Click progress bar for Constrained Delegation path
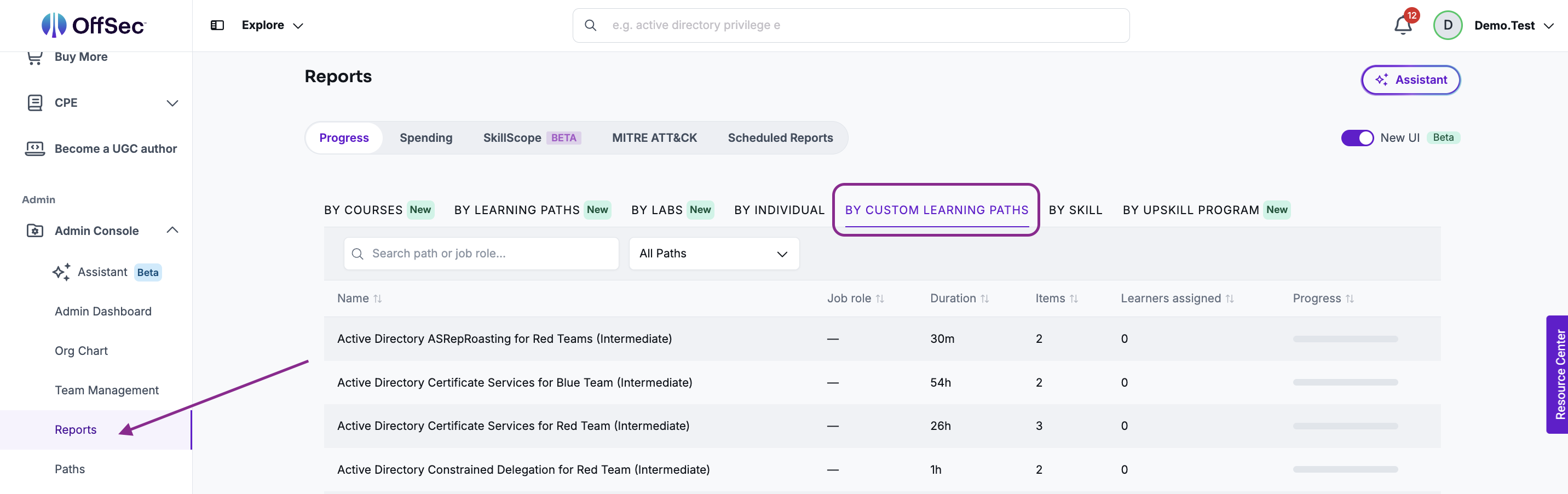The image size is (1568, 494). pos(1345,470)
